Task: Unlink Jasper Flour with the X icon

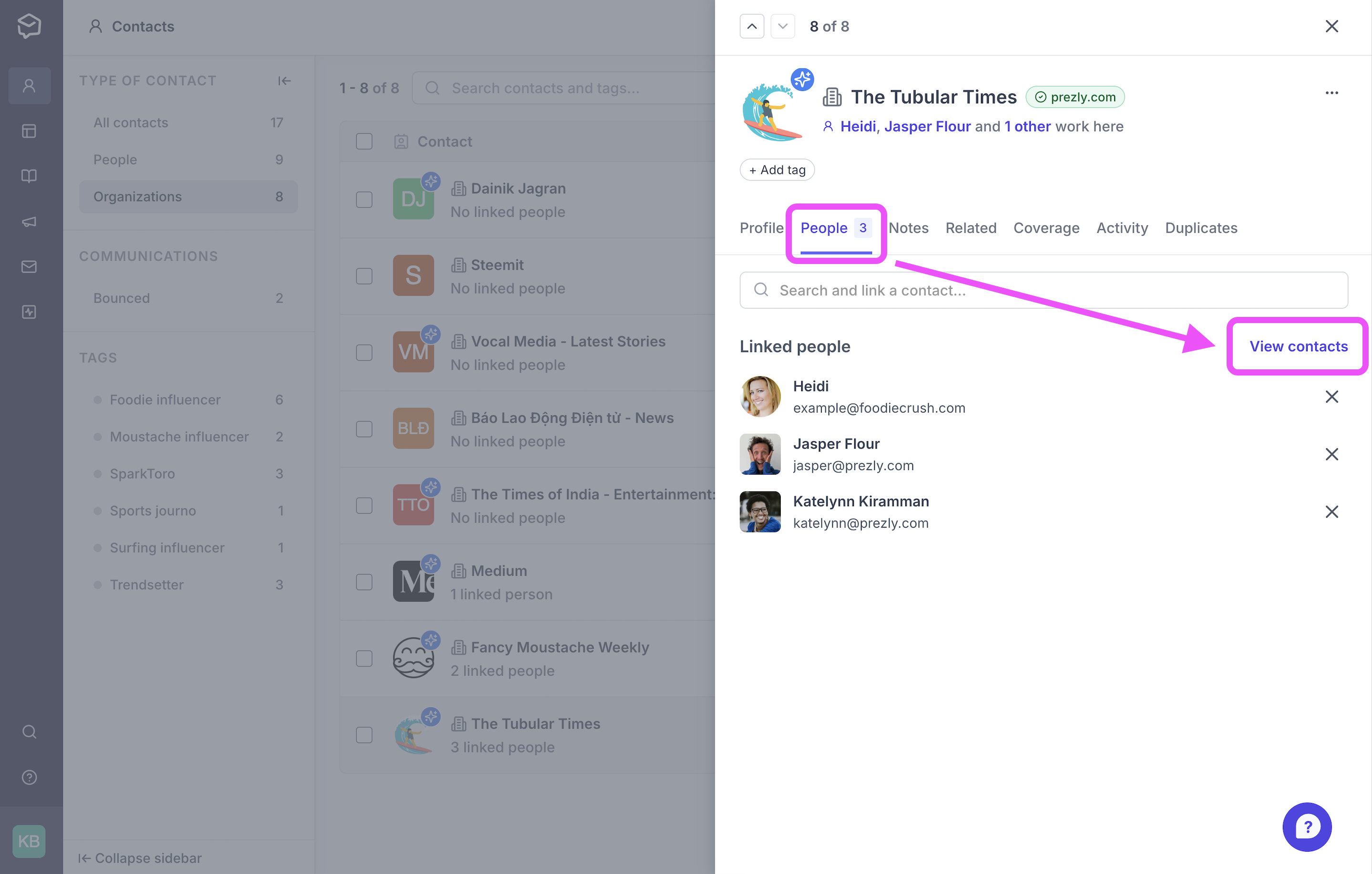Action: pos(1331,454)
